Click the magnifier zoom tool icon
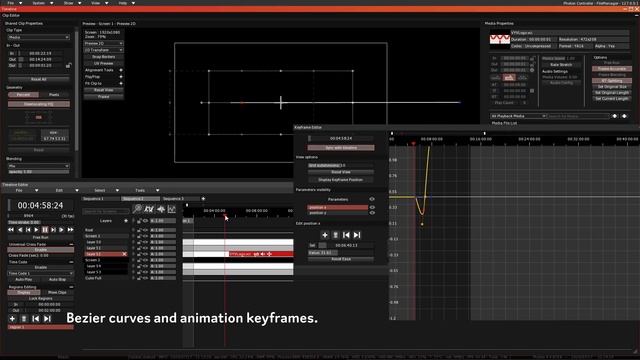The image size is (640, 360). pos(138,209)
